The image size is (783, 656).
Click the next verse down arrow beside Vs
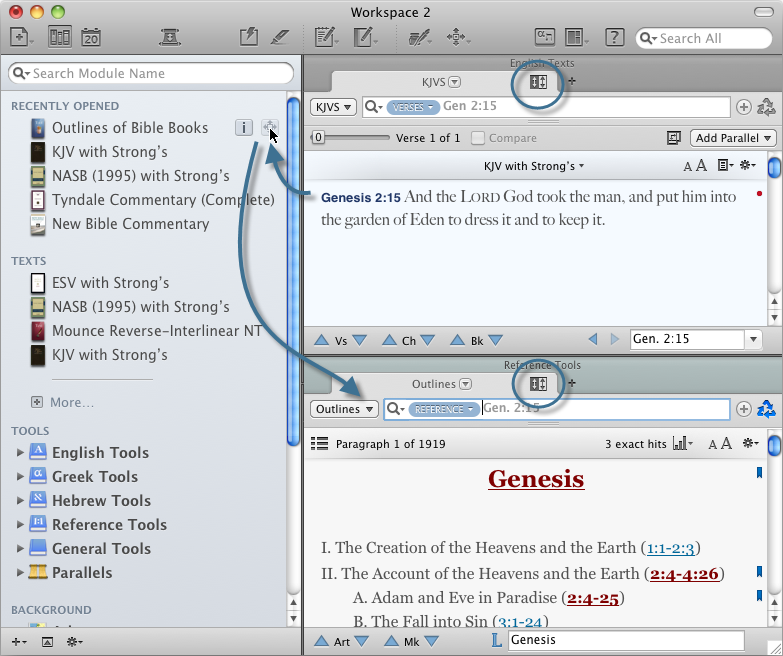click(x=359, y=340)
